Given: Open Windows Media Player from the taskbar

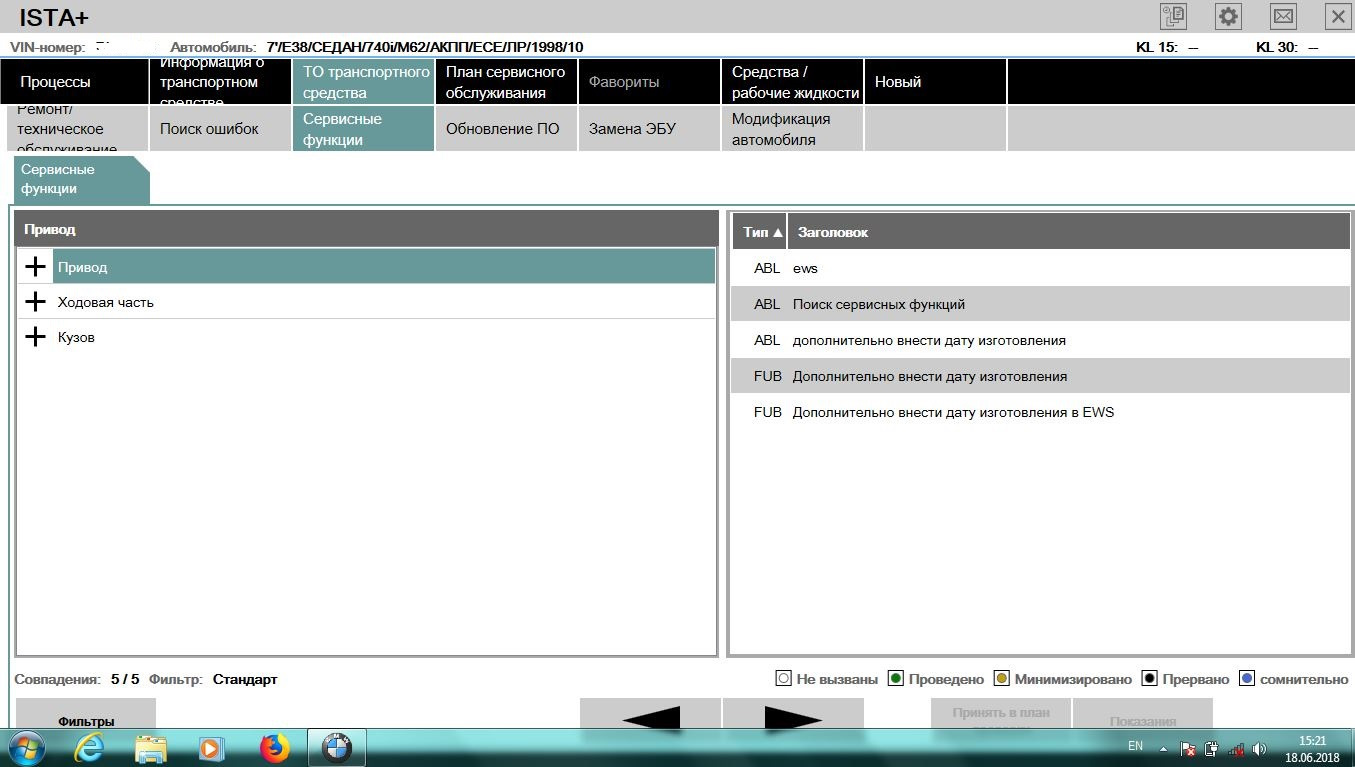Looking at the screenshot, I should (x=211, y=748).
